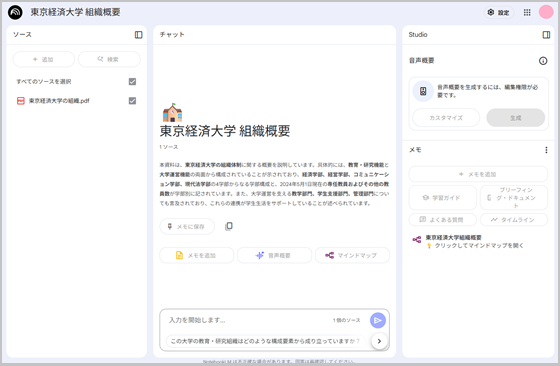Click the メモを追加 chip in the chat

click(x=196, y=255)
